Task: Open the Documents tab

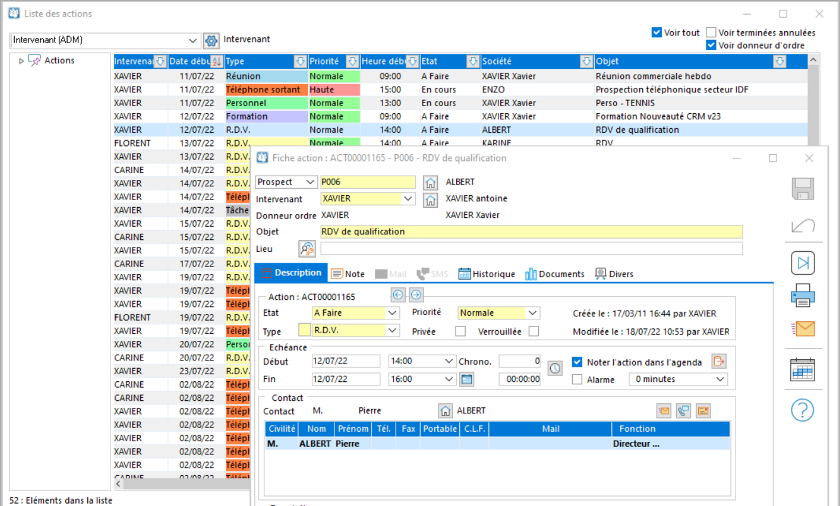Action: tap(554, 274)
